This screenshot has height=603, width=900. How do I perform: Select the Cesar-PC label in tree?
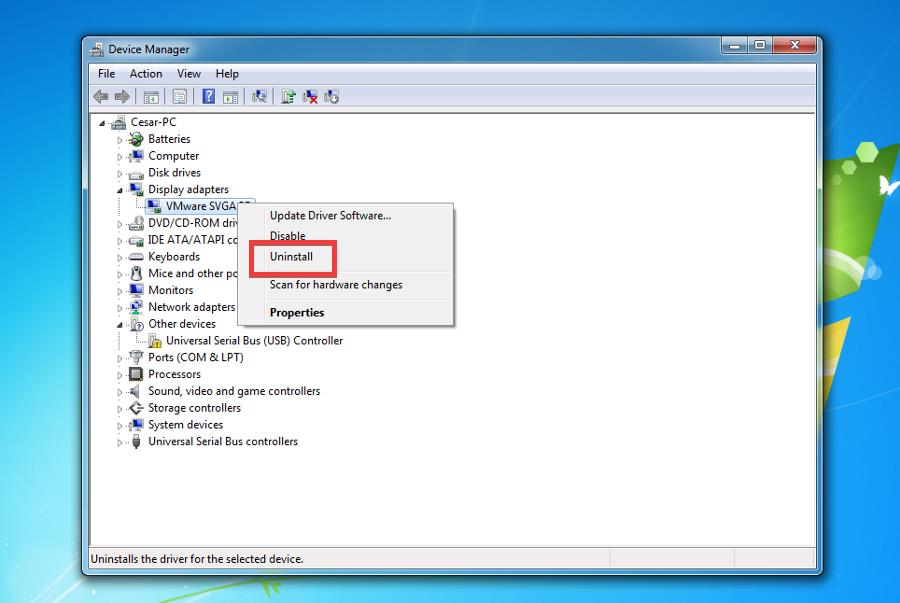point(153,122)
